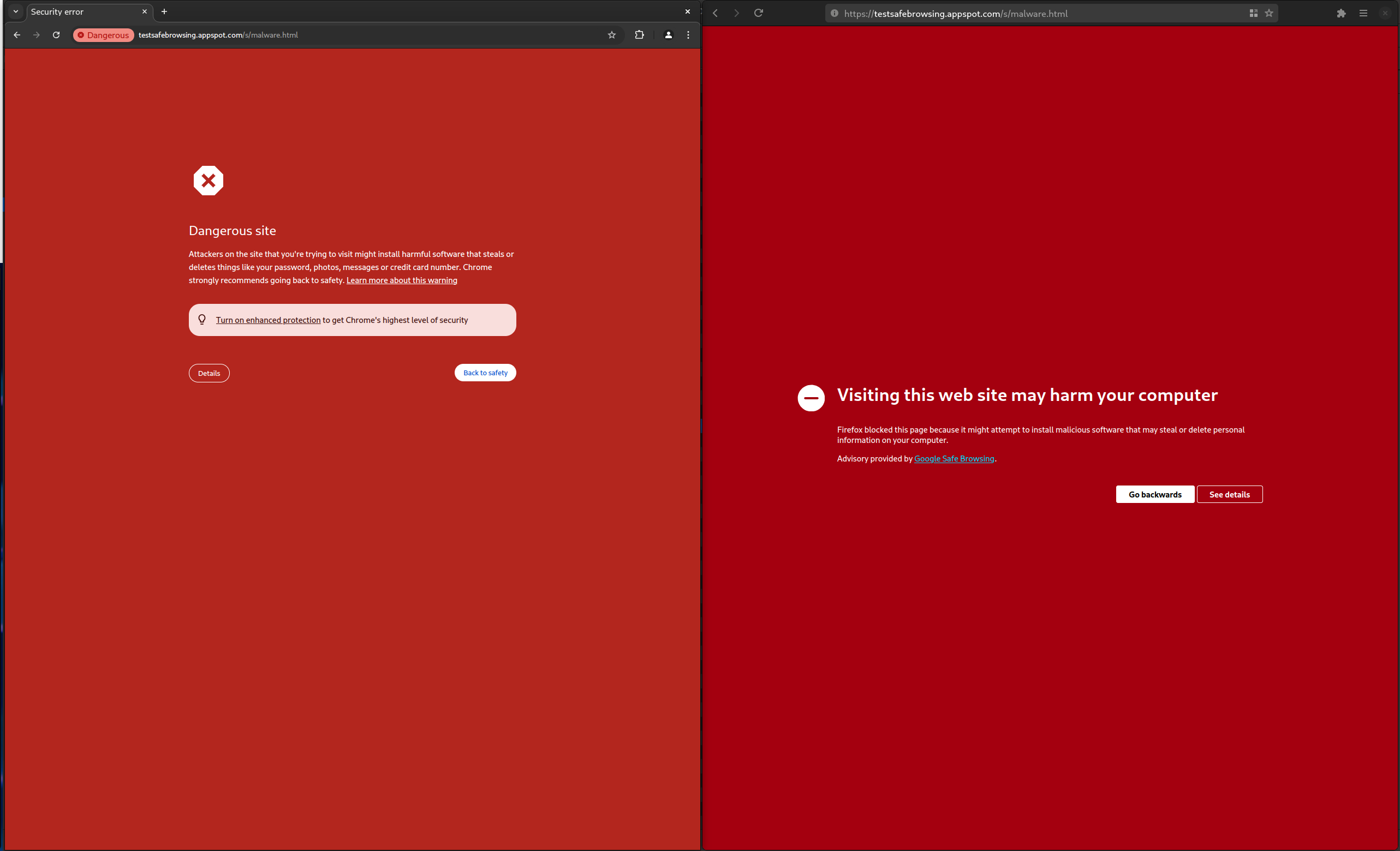Screen dimensions: 1400x851
Task: Open the Chrome profile avatar icon
Action: point(668,34)
